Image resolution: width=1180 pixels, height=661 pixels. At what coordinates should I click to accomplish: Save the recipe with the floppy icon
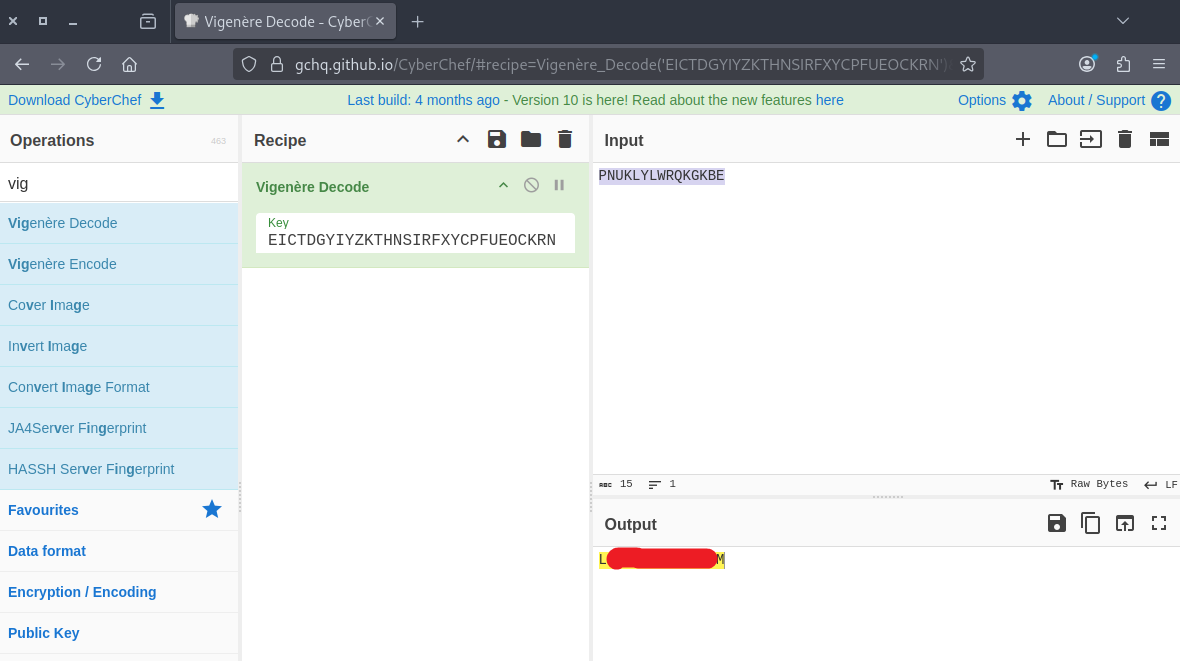pos(497,140)
